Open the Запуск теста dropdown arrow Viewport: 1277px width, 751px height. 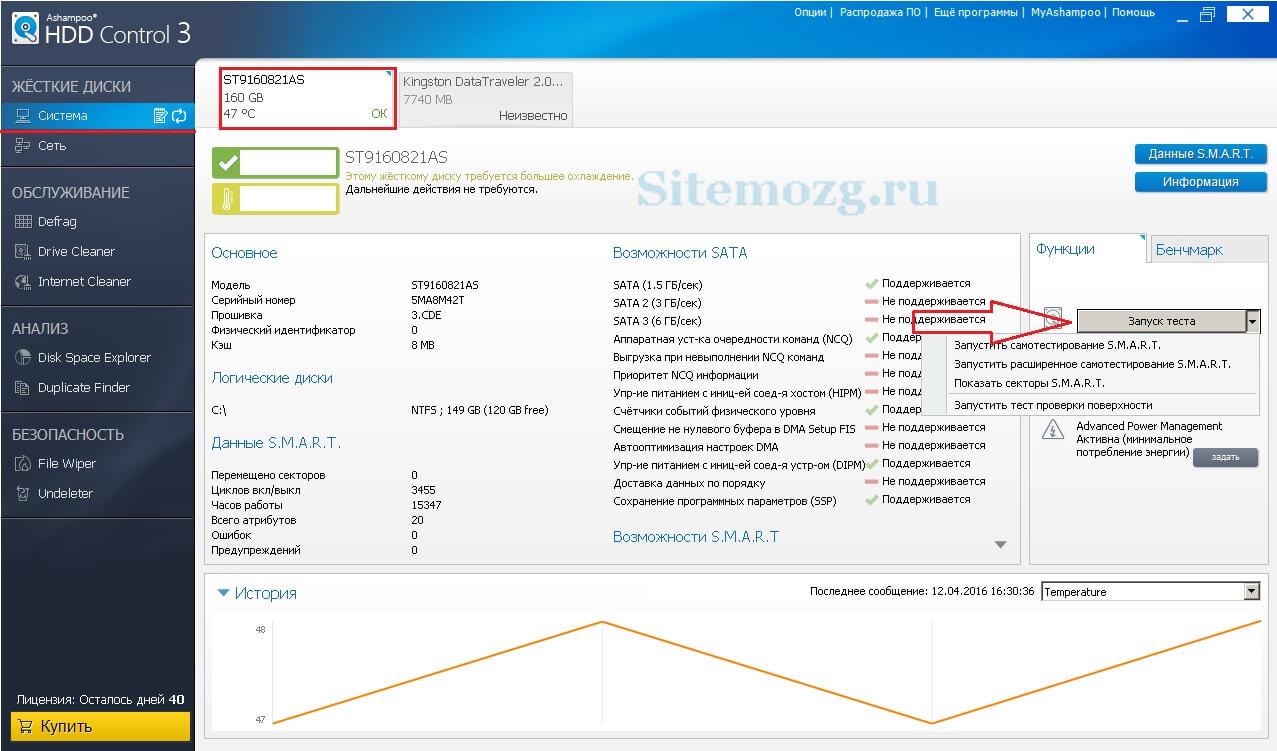coord(1252,321)
